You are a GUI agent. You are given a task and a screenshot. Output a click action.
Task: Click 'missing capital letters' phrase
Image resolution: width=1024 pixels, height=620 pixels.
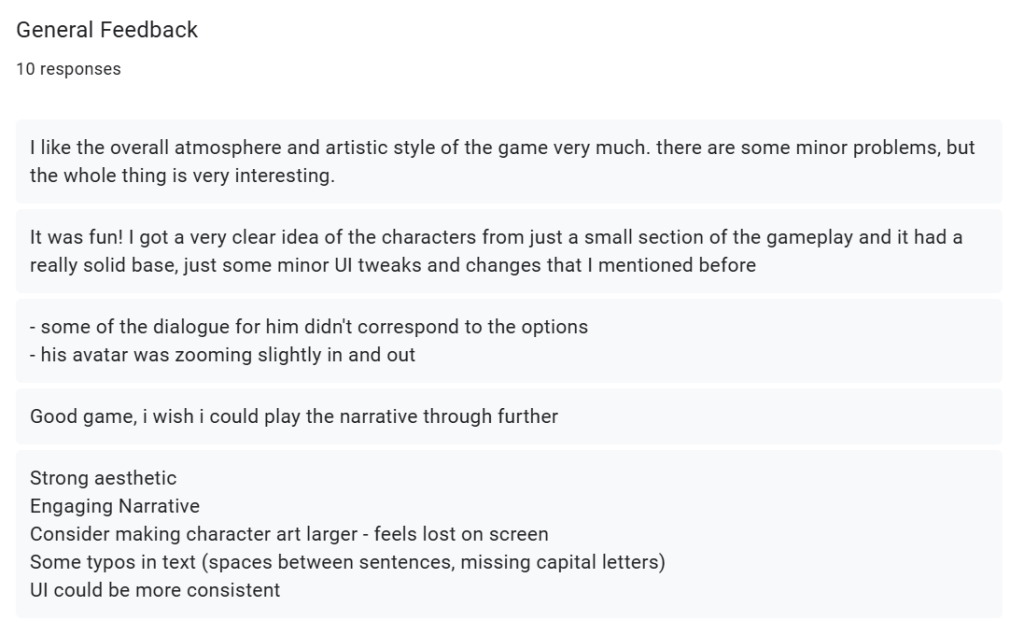560,563
